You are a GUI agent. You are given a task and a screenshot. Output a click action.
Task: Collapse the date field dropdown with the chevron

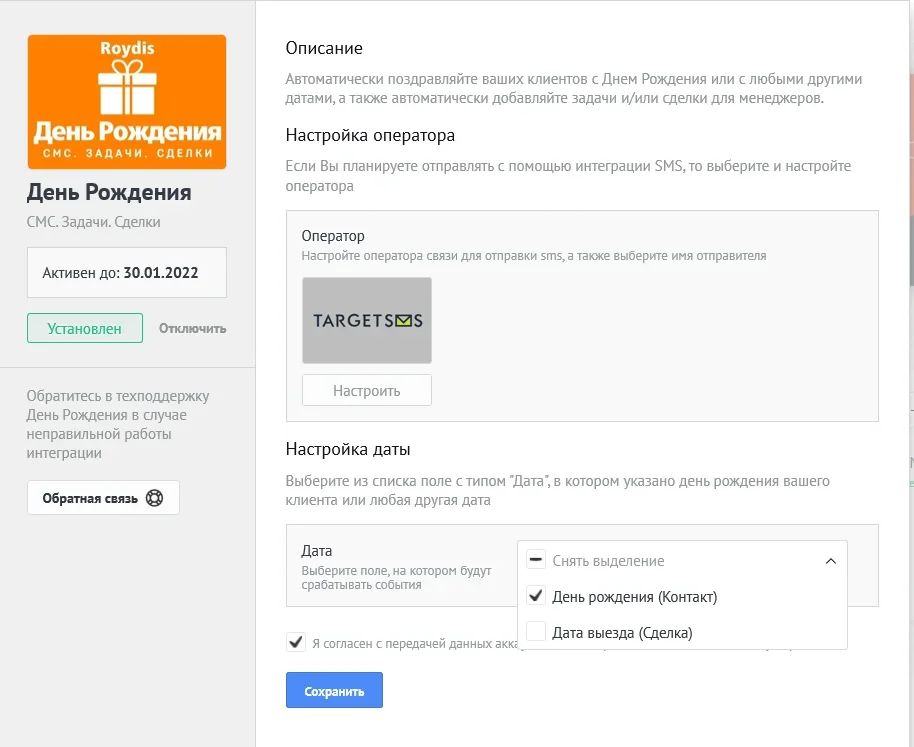tap(831, 561)
